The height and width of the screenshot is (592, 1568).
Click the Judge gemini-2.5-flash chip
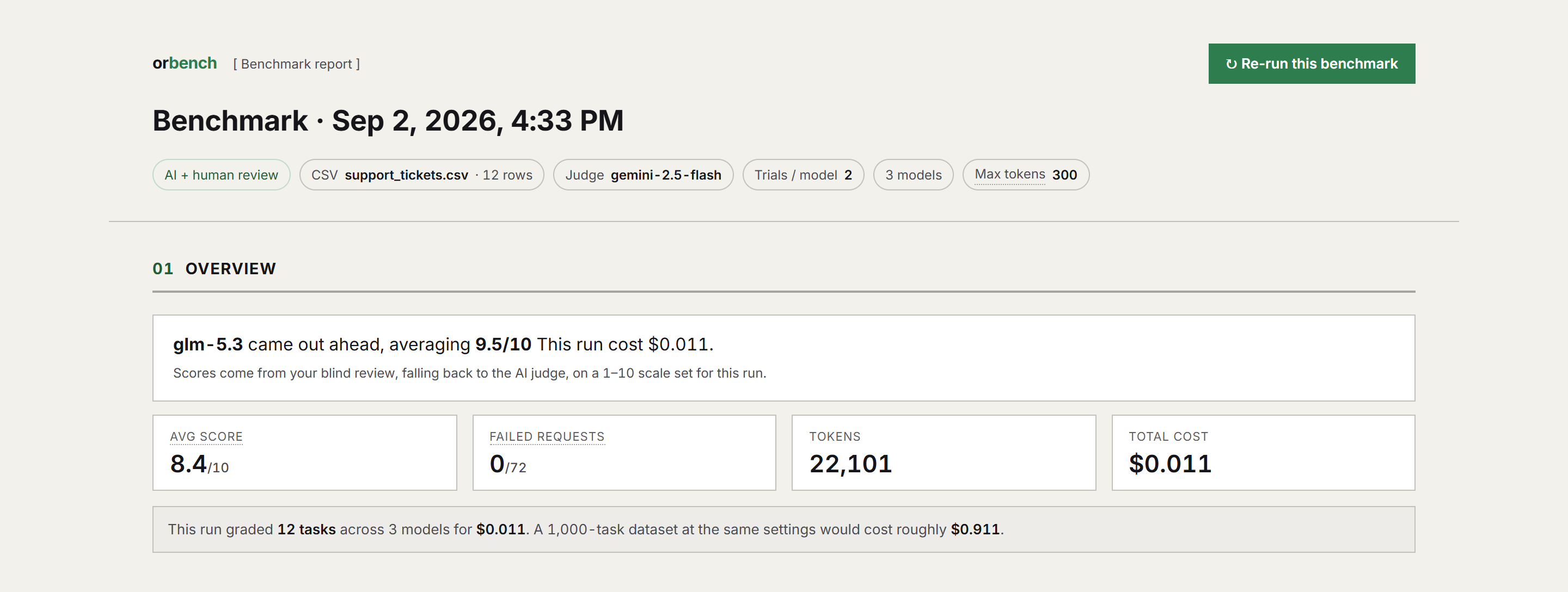643,175
